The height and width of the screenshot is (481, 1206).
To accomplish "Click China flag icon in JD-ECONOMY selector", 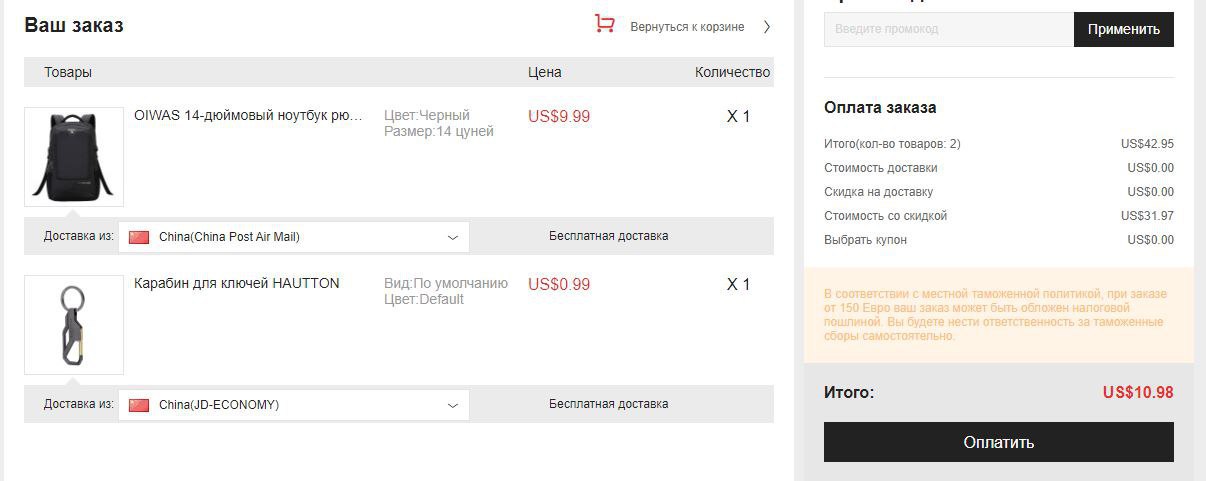I will pos(139,405).
